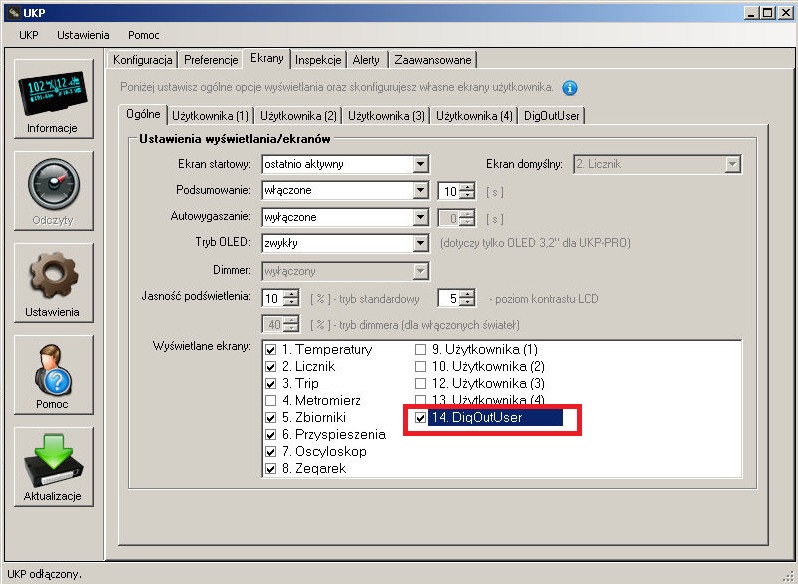Click the UKP title bar application icon
The width and height of the screenshot is (798, 584).
click(13, 12)
